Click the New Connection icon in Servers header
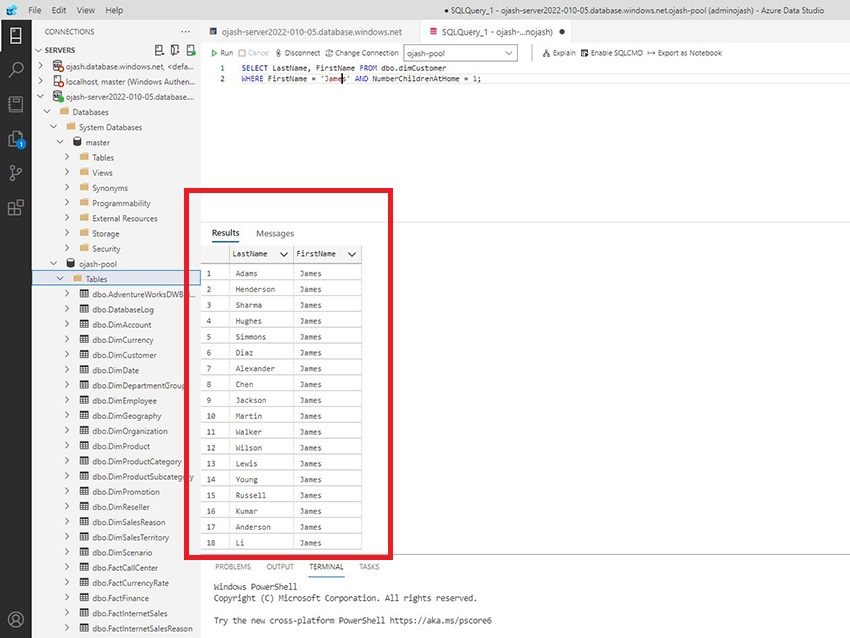Image resolution: width=850 pixels, height=638 pixels. click(159, 50)
